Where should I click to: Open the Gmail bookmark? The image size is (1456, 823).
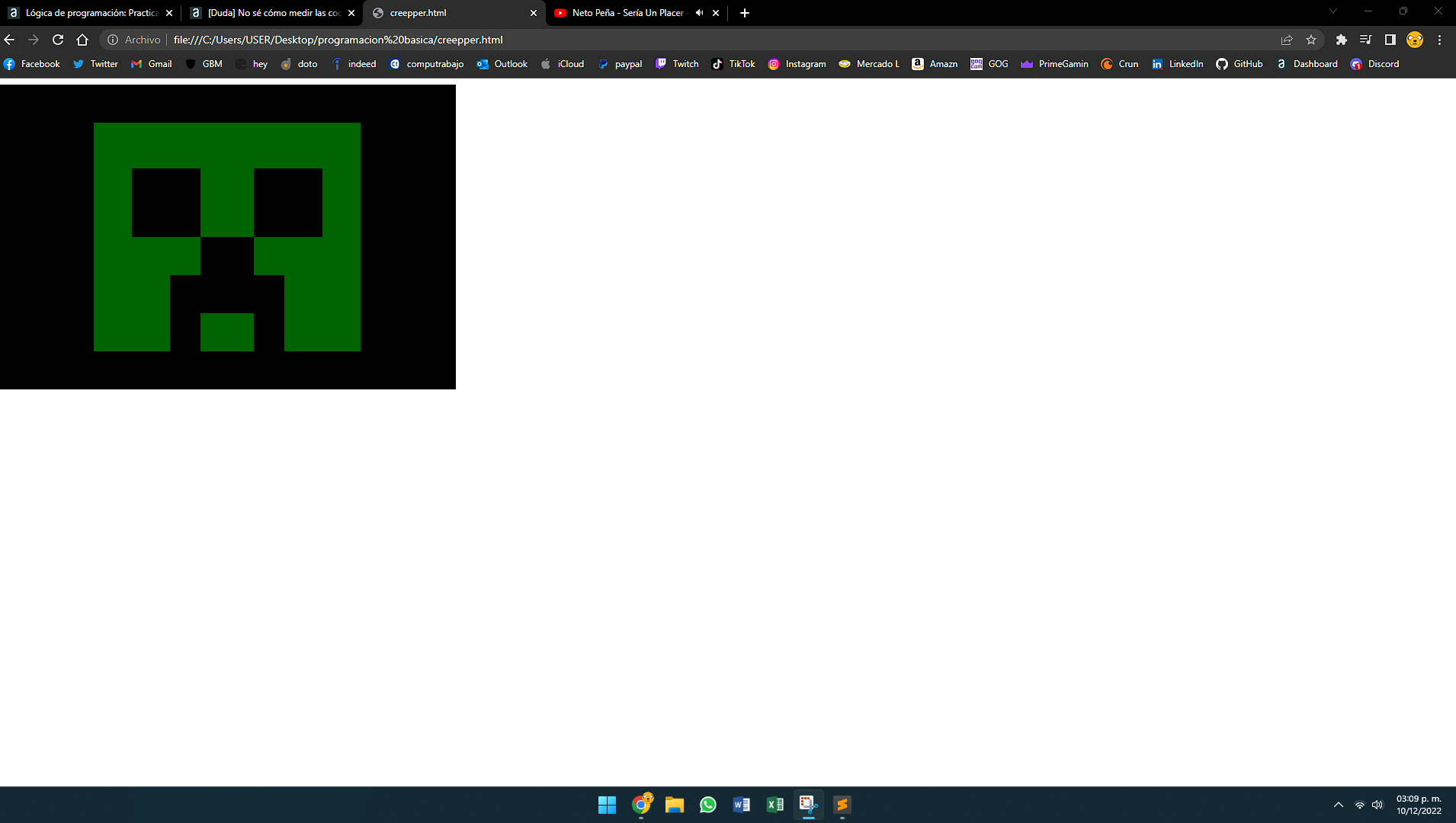[x=152, y=64]
